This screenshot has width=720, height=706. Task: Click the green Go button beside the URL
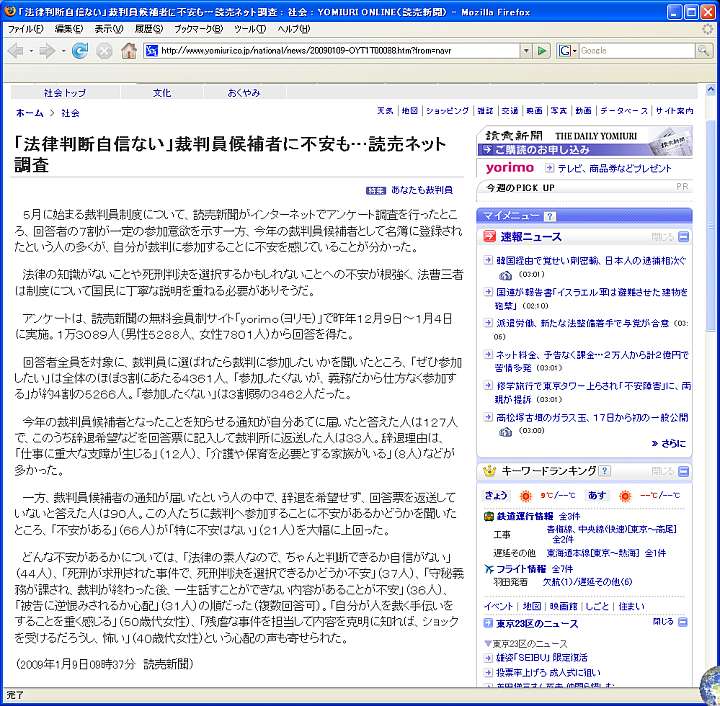coord(542,50)
